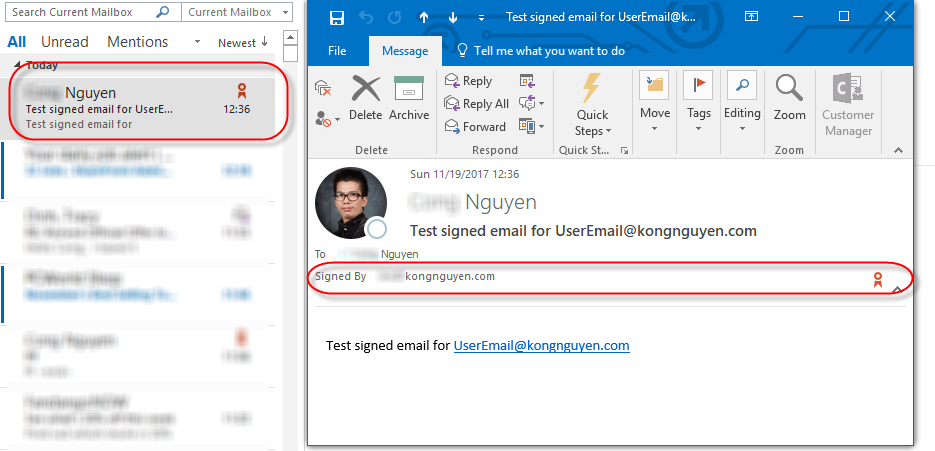Click the Reply All button
The height and width of the screenshot is (451, 935).
pos(476,104)
